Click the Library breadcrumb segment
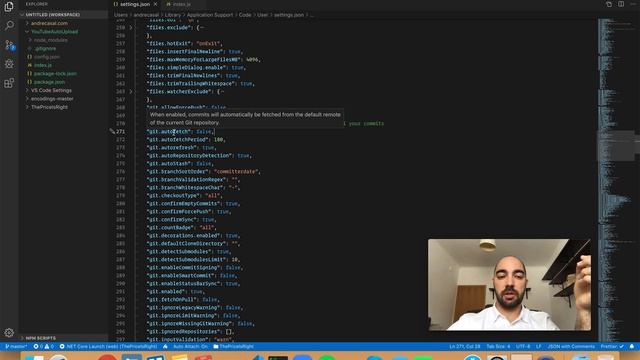This screenshot has height=360, width=640. (x=172, y=15)
